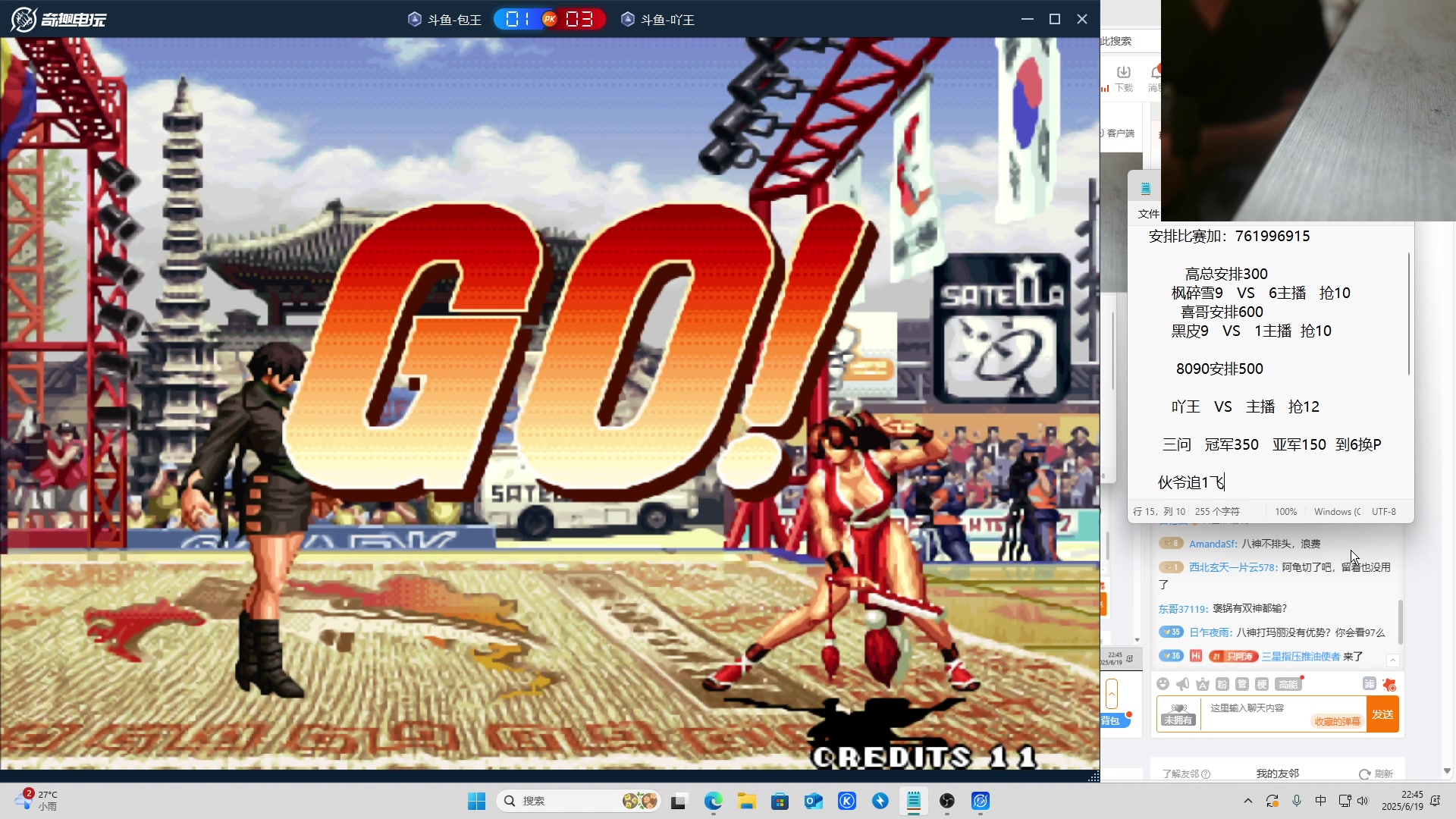Click the Notepad 100% zoom status
1456x819 pixels.
click(x=1285, y=512)
